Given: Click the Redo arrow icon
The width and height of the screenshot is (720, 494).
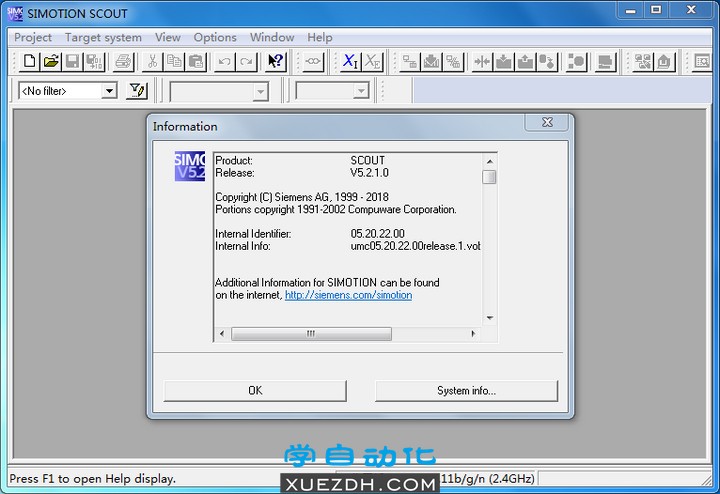Looking at the screenshot, I should [246, 61].
